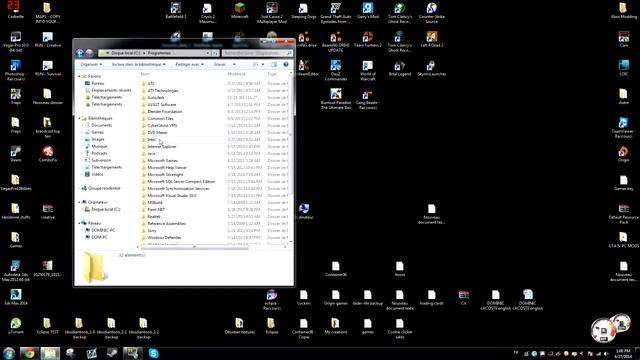Open the Windows Start menu
The height and width of the screenshot is (360, 640).
coord(9,353)
